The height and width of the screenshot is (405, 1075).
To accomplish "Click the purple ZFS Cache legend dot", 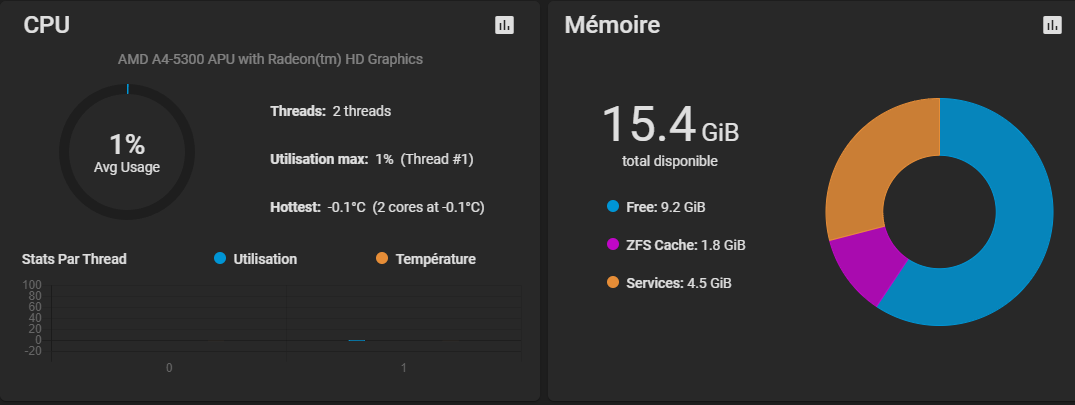I will (x=613, y=244).
